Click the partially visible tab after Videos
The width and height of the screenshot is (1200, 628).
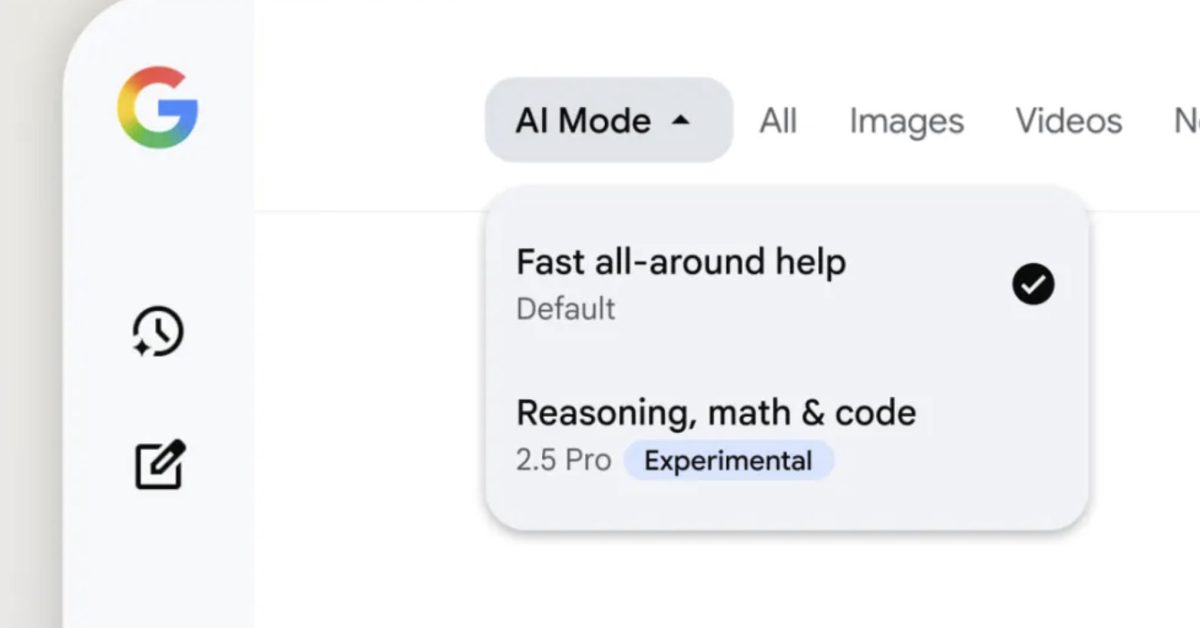point(1186,121)
